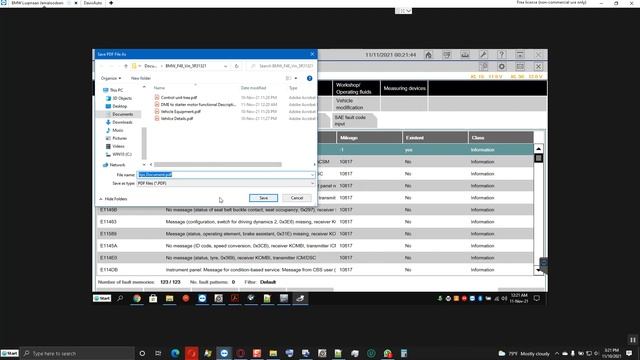
Task: Open the Save as type dropdown
Action: click(226, 183)
